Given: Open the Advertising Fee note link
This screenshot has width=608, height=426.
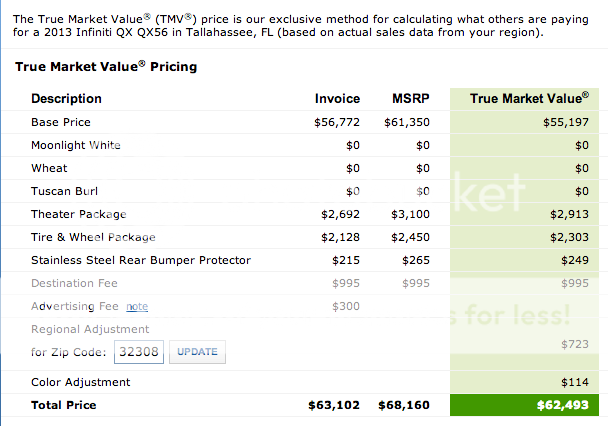Looking at the screenshot, I should [x=137, y=307].
